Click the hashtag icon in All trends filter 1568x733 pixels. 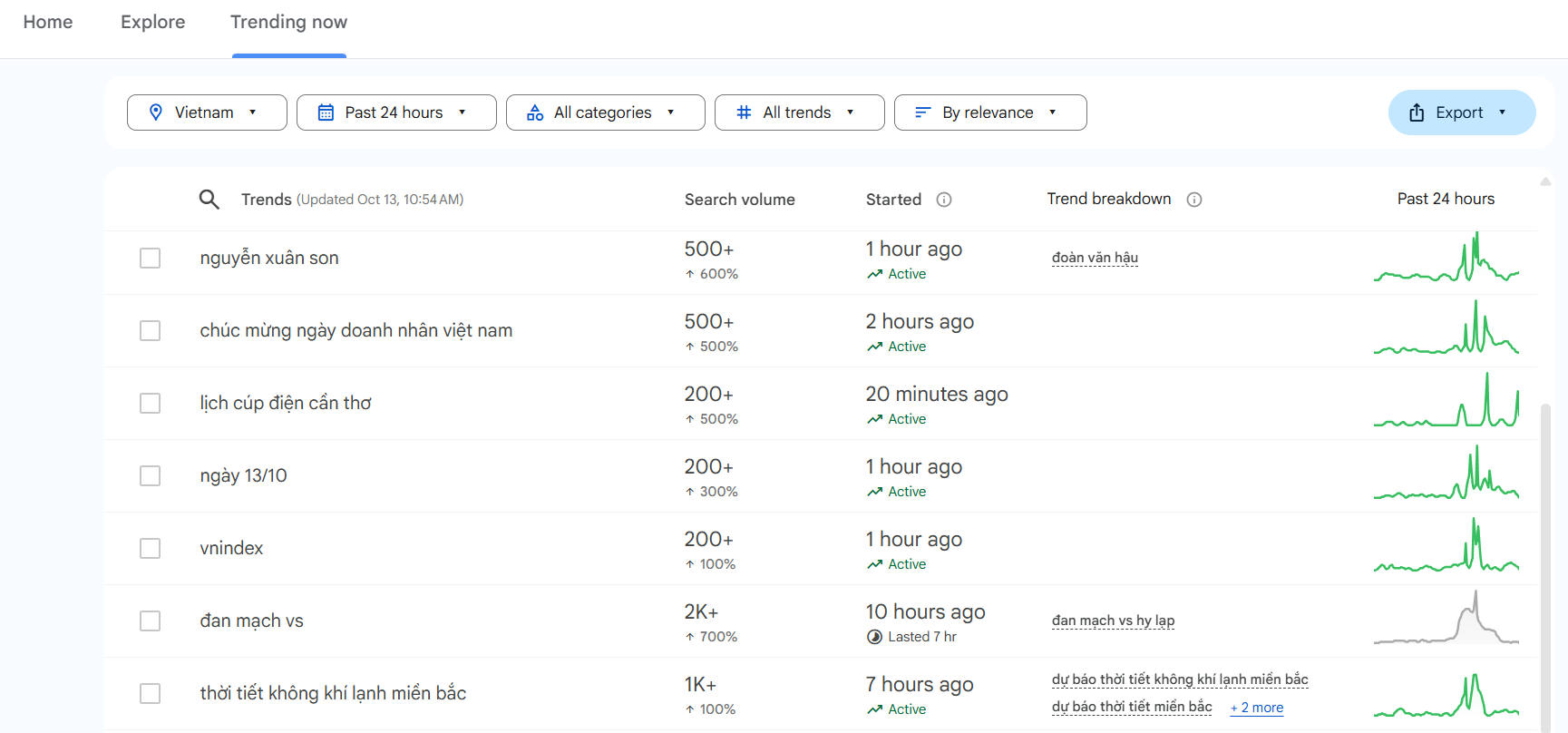tap(744, 112)
